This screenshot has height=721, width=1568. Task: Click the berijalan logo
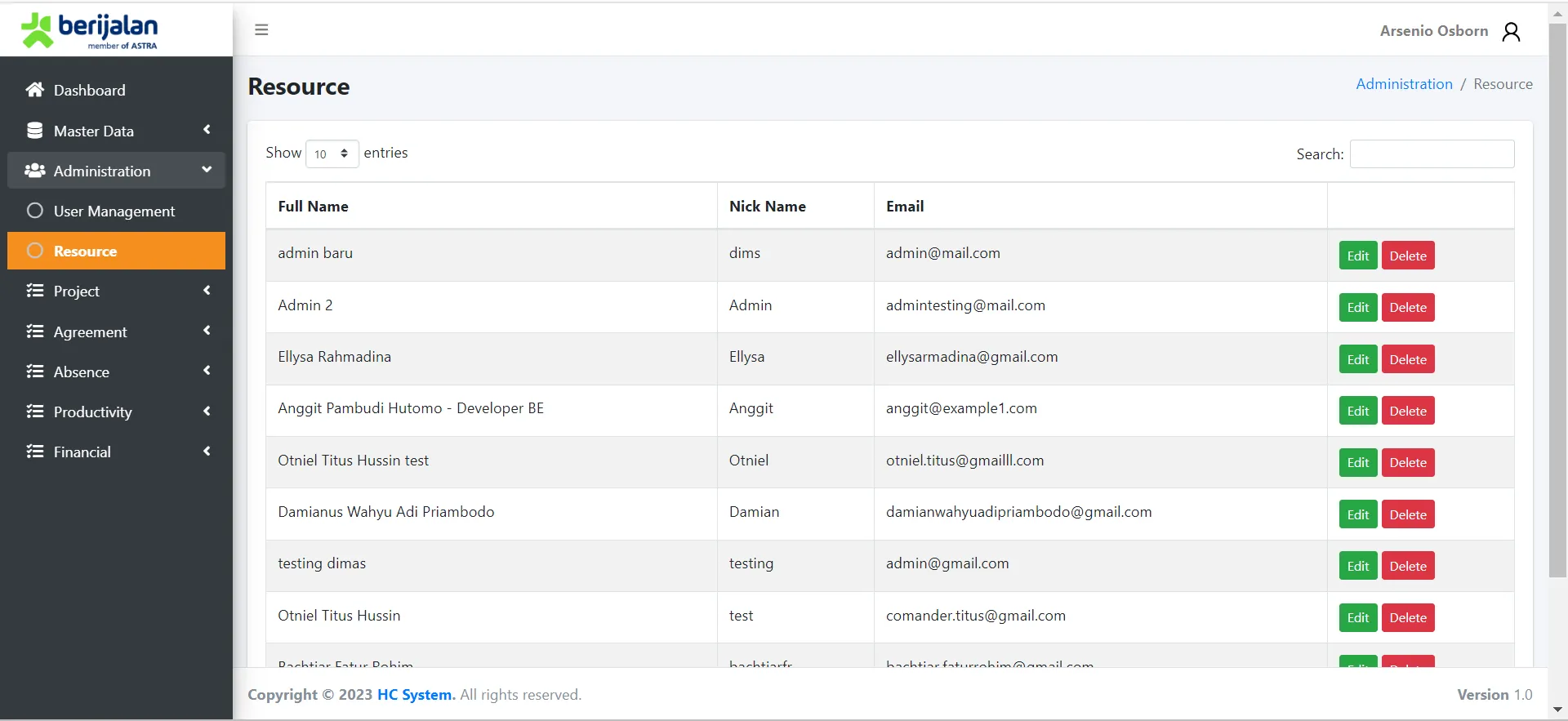coord(90,31)
